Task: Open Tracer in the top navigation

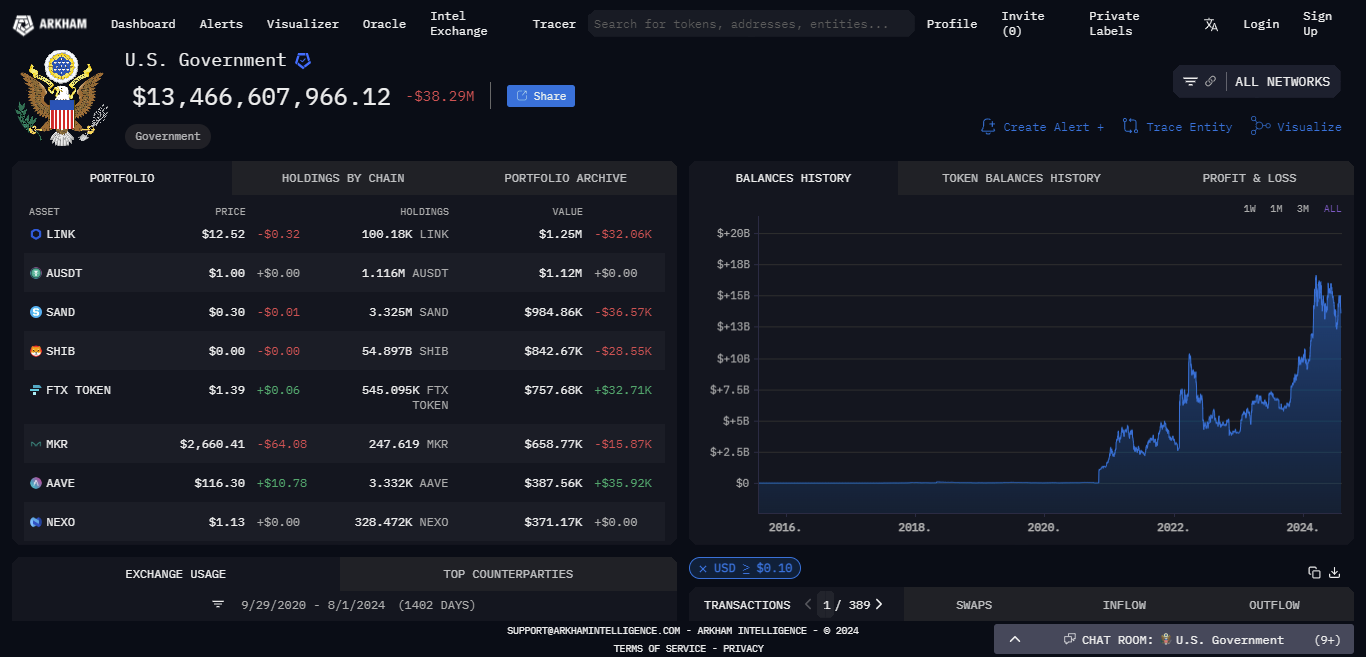Action: (554, 24)
